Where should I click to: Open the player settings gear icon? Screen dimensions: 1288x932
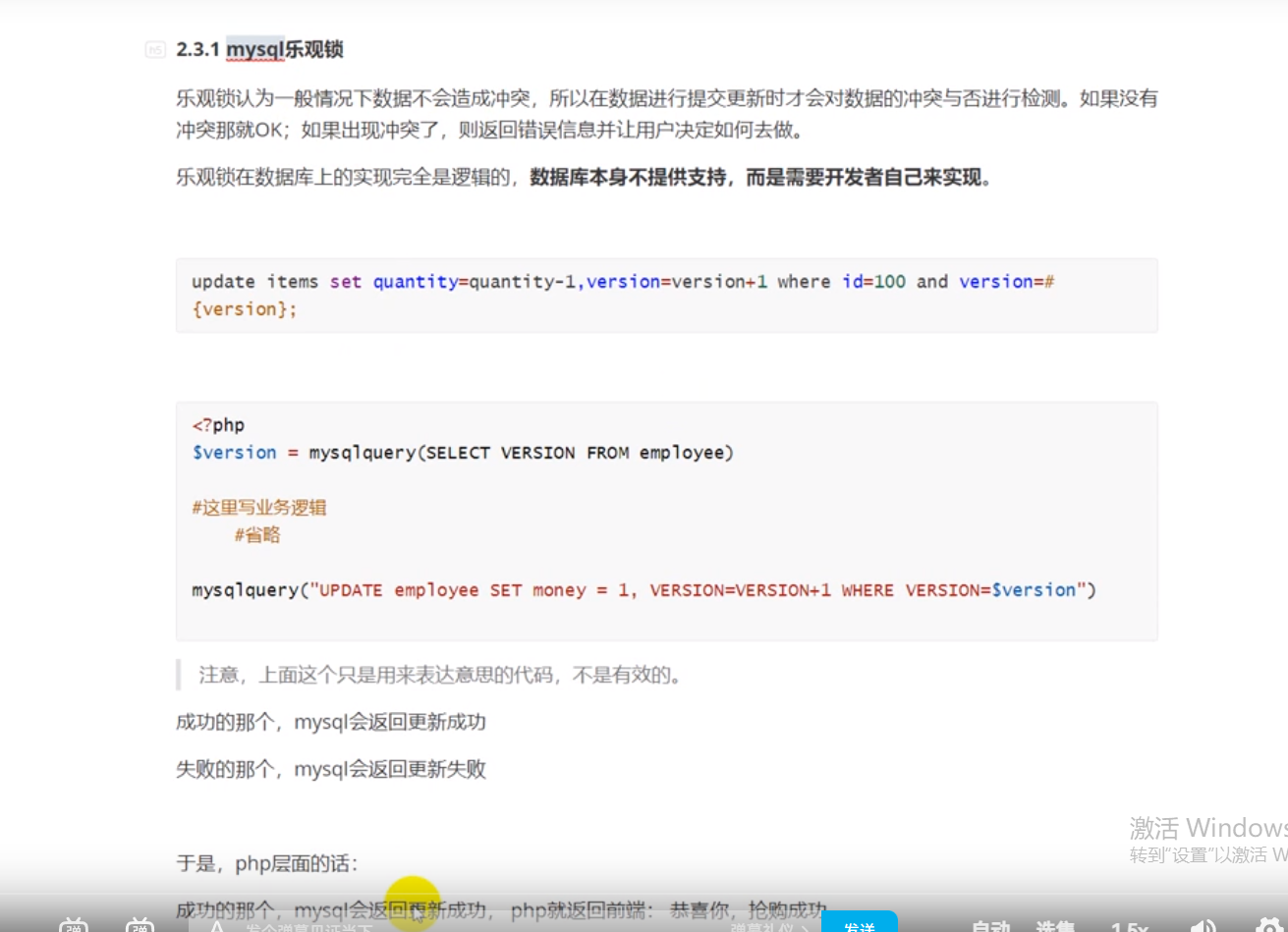(x=1269, y=925)
